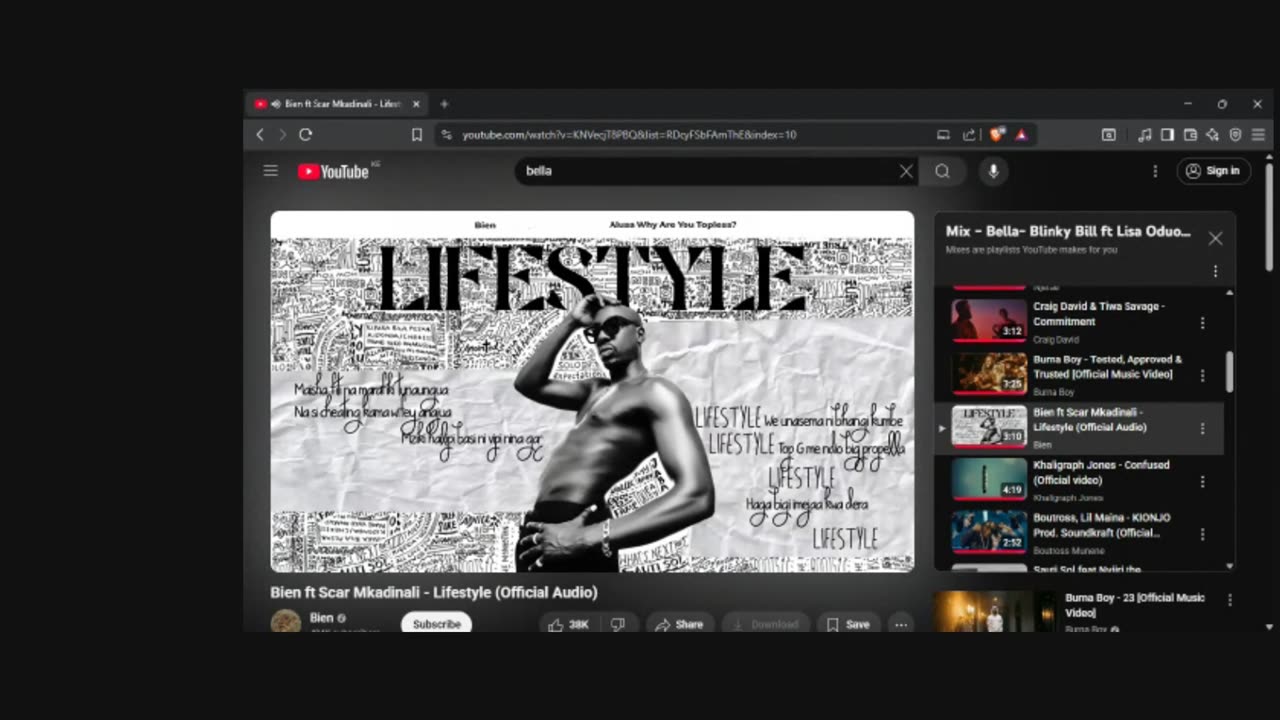
Task: Click the Khaligraph Jones - Confused title text
Action: [x=1101, y=472]
